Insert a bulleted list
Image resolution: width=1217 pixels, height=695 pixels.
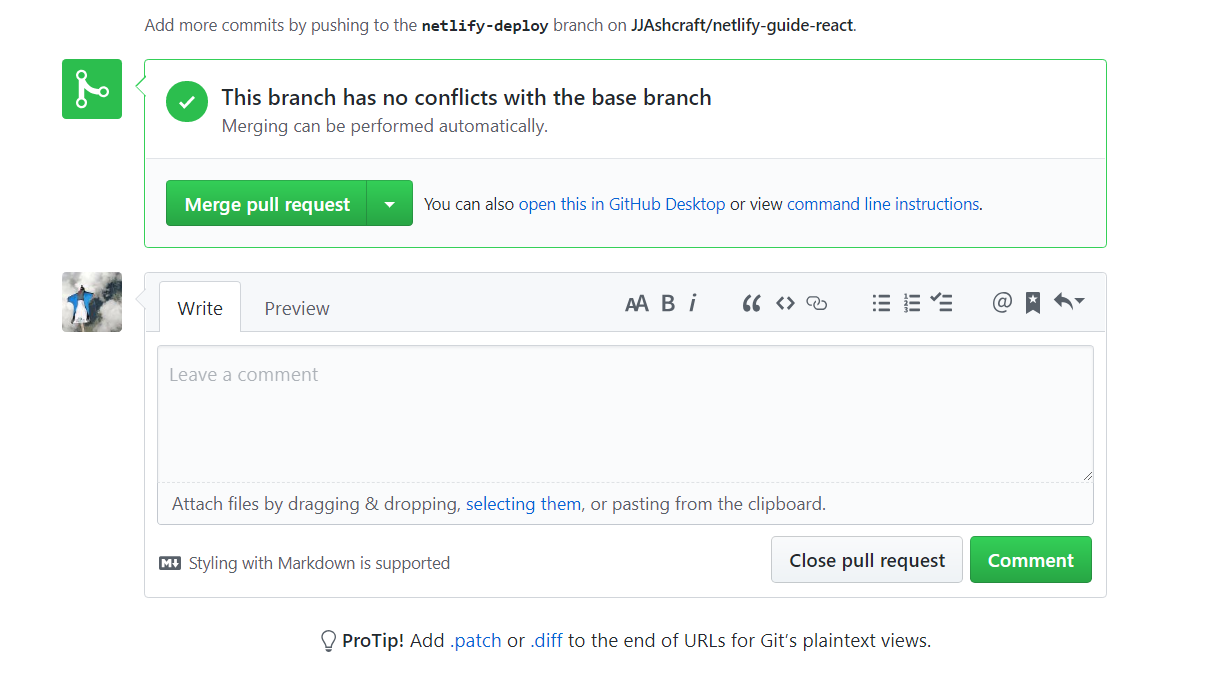pos(881,304)
